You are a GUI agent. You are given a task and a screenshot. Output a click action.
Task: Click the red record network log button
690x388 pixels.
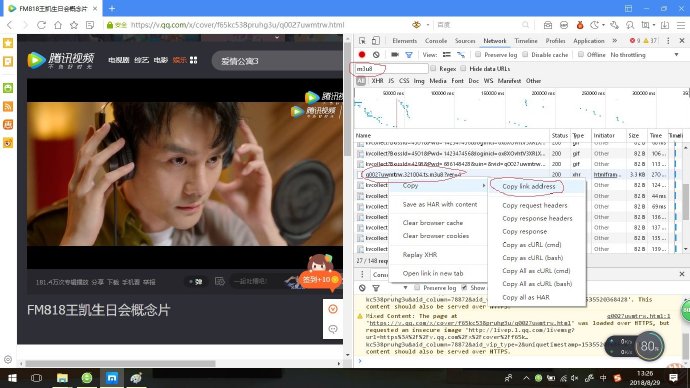pos(362,55)
